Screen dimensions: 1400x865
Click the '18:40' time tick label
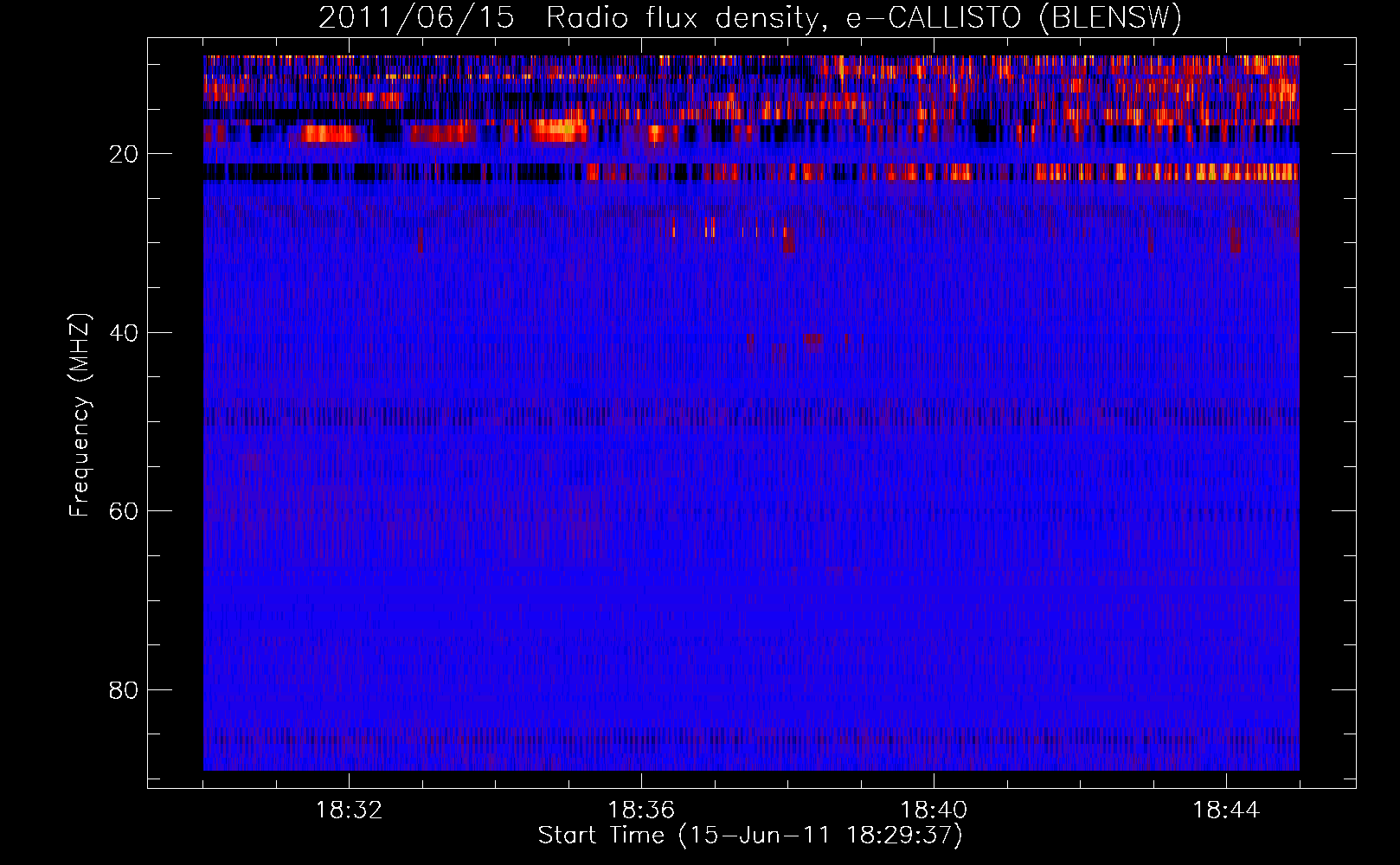click(934, 810)
